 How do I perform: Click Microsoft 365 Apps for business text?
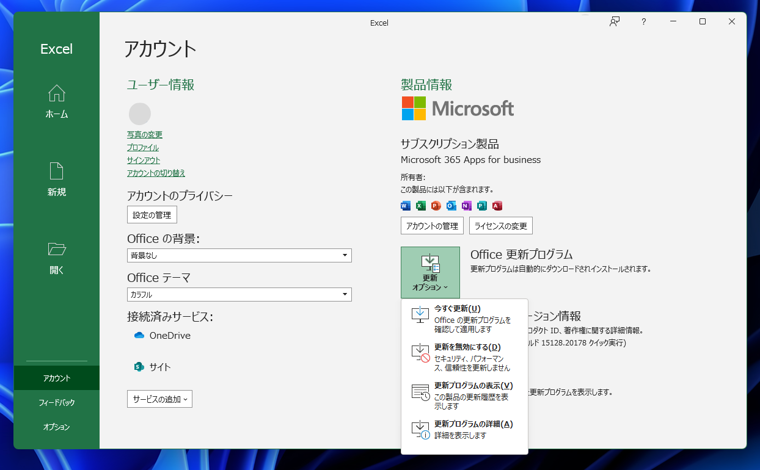pos(471,159)
